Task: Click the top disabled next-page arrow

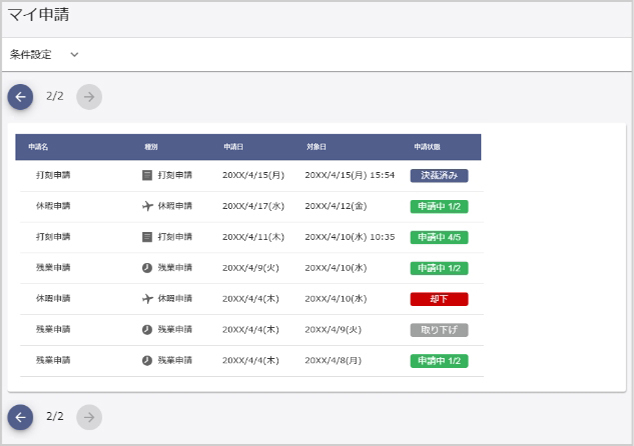Action: tap(89, 97)
